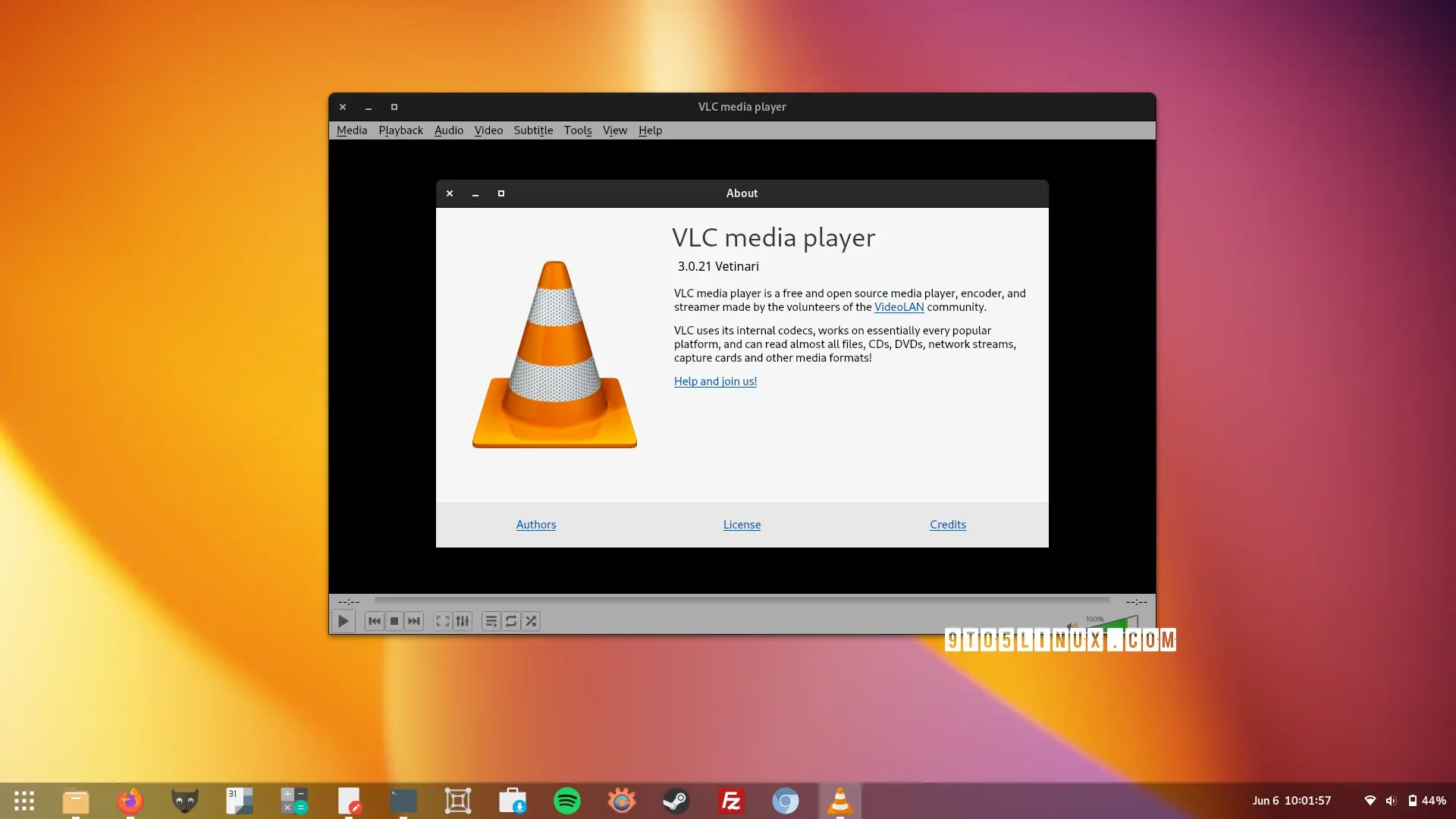The image size is (1456, 819).
Task: Open the Playback menu
Action: [x=401, y=130]
